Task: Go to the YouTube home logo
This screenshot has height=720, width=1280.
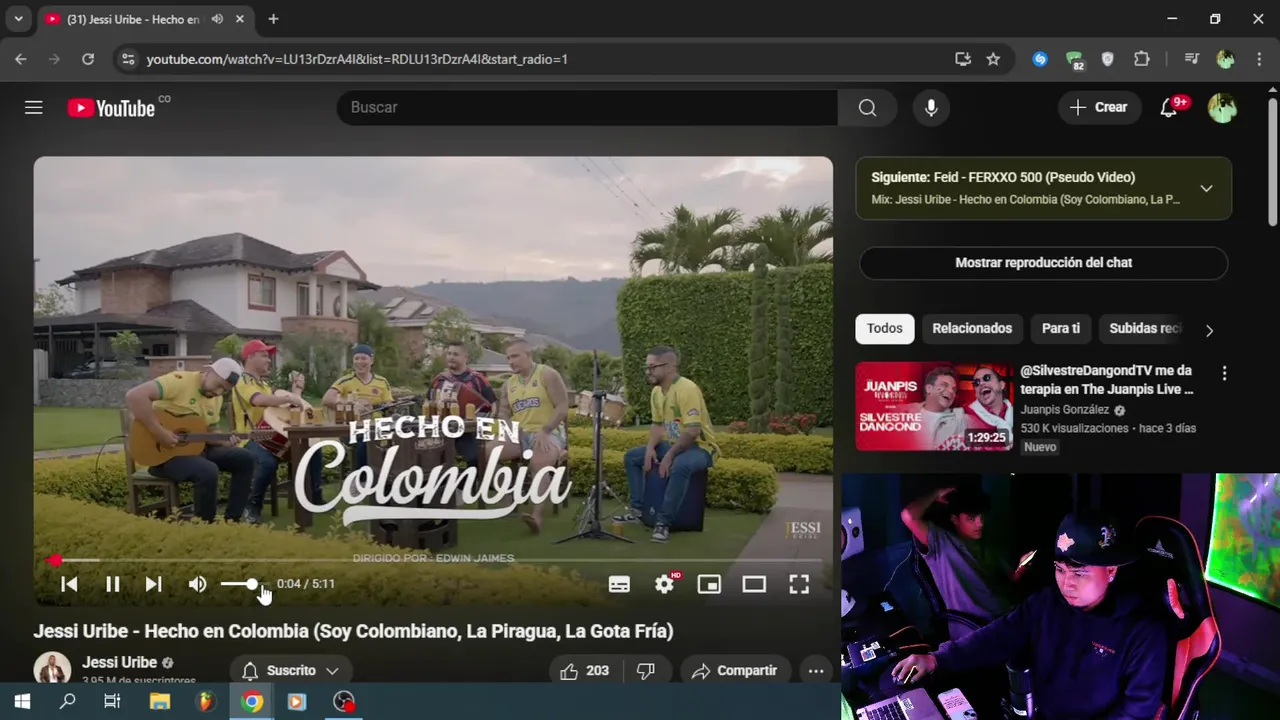Action: pos(111,108)
